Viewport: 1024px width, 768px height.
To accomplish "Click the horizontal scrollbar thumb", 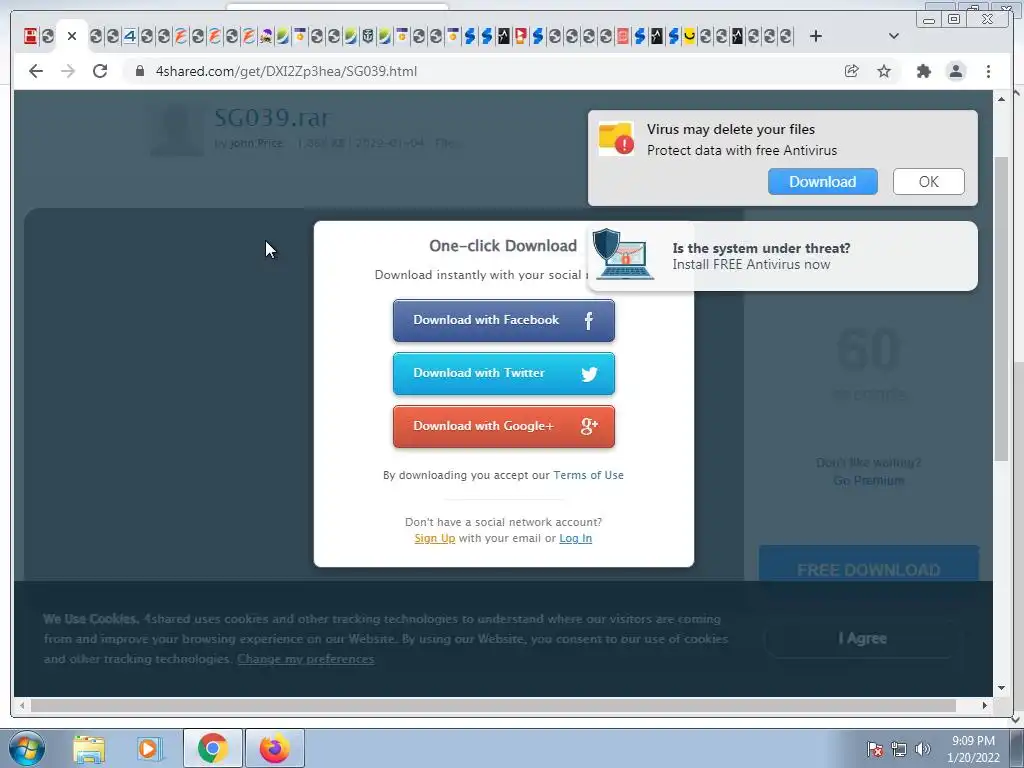I will point(493,705).
